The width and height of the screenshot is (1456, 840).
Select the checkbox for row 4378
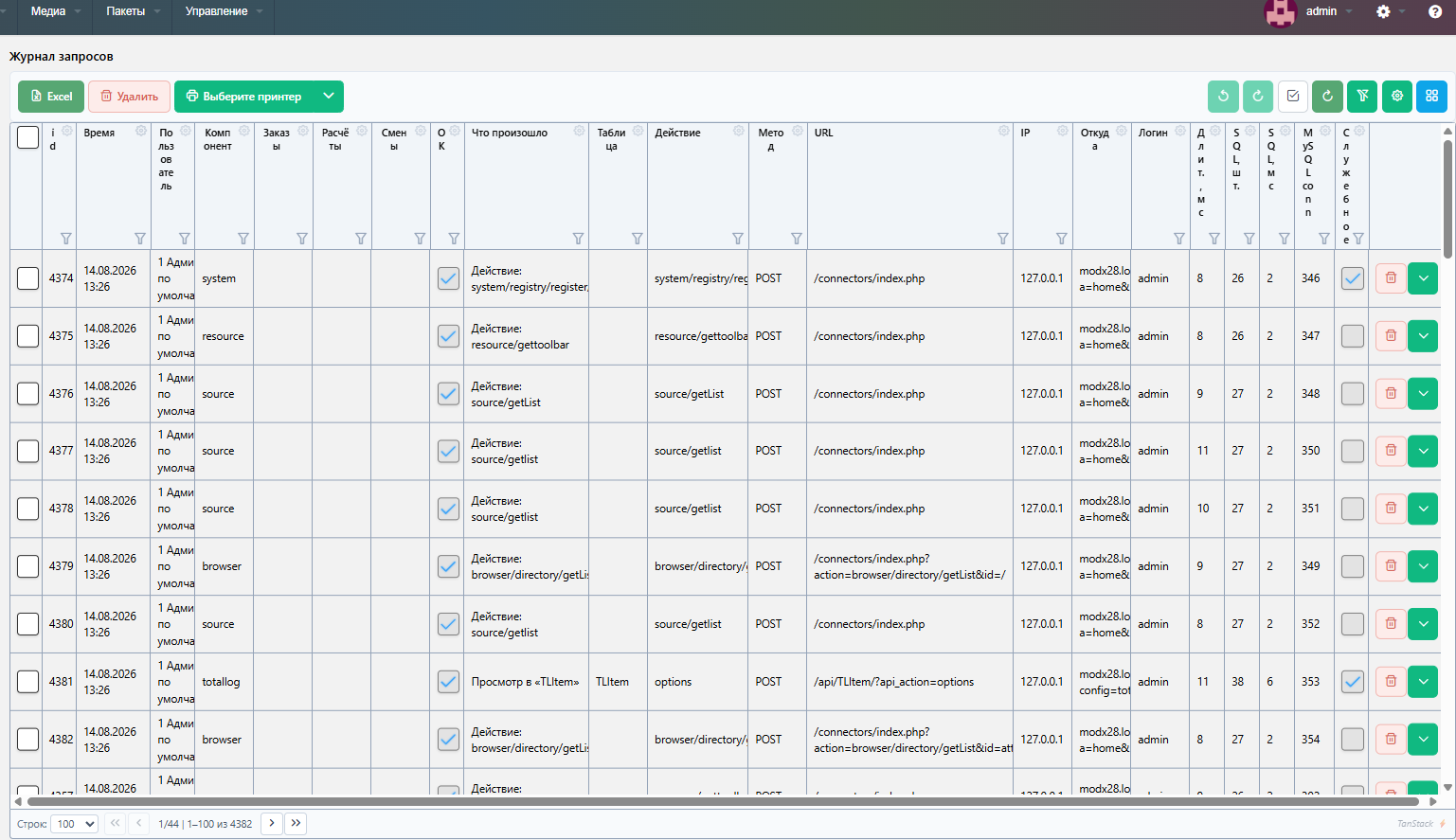click(28, 509)
